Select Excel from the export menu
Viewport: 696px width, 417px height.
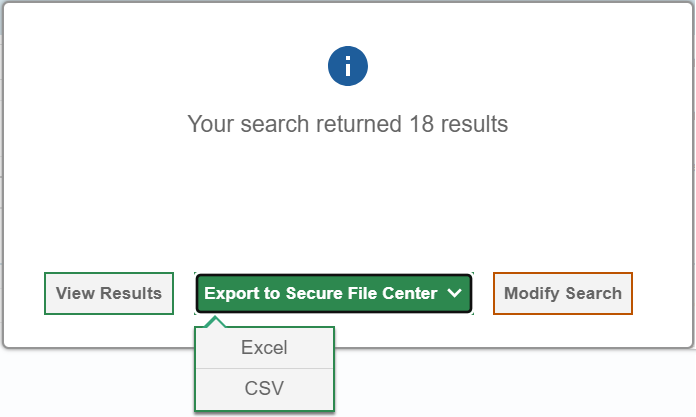[x=264, y=348]
